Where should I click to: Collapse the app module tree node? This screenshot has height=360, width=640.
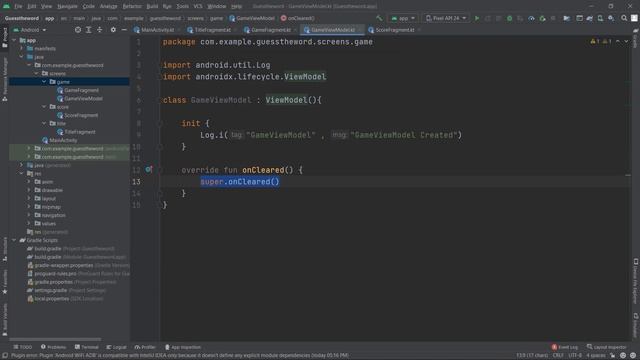pyautogui.click(x=14, y=40)
